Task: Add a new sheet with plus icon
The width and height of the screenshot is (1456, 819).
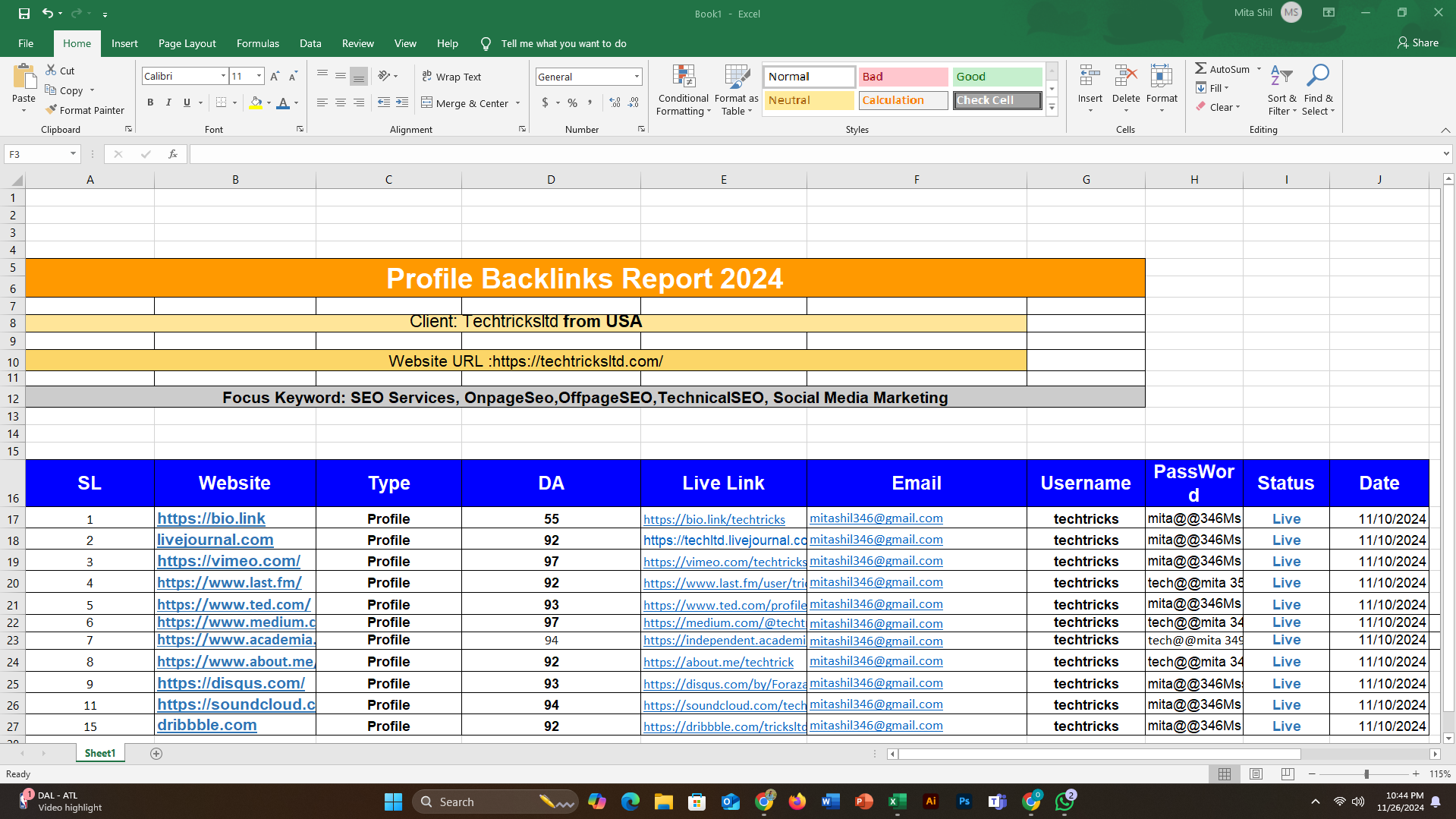Action: tap(156, 754)
